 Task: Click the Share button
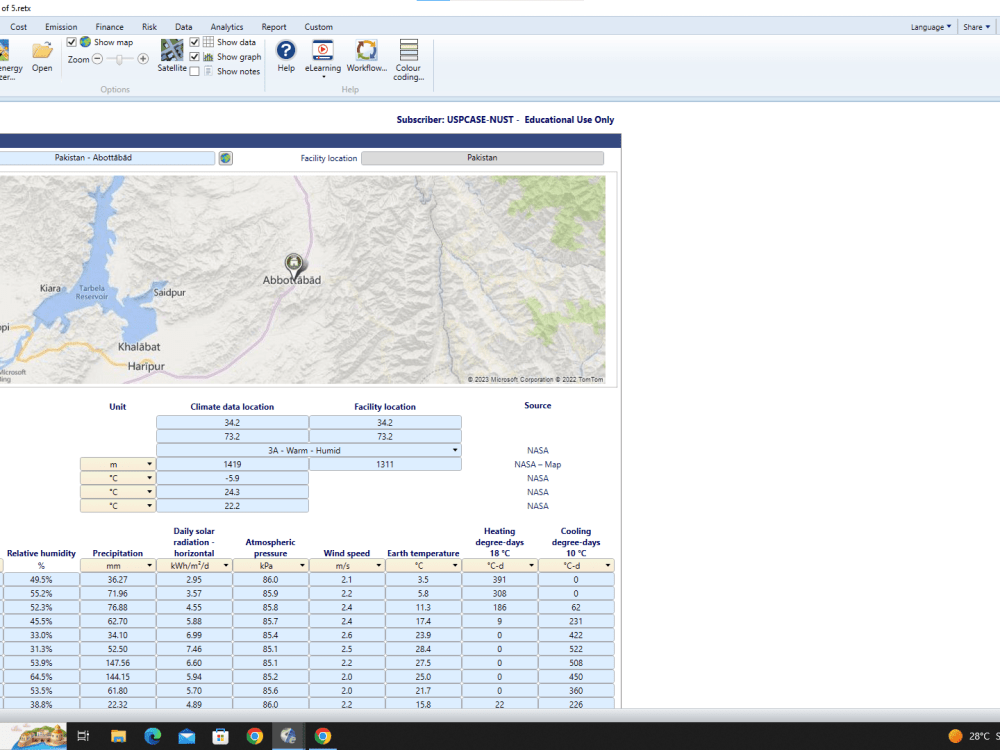[x=975, y=27]
